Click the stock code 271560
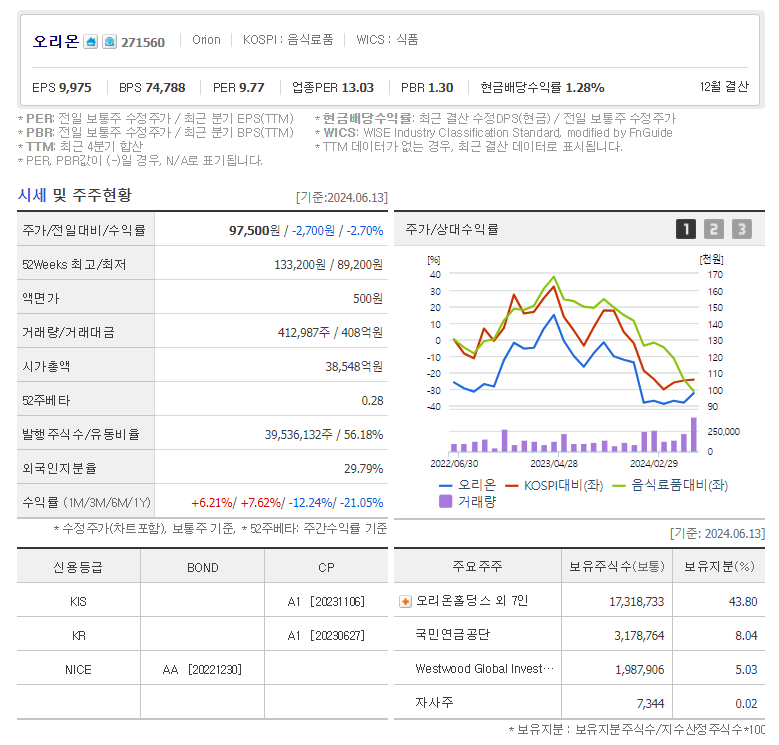 click(143, 43)
